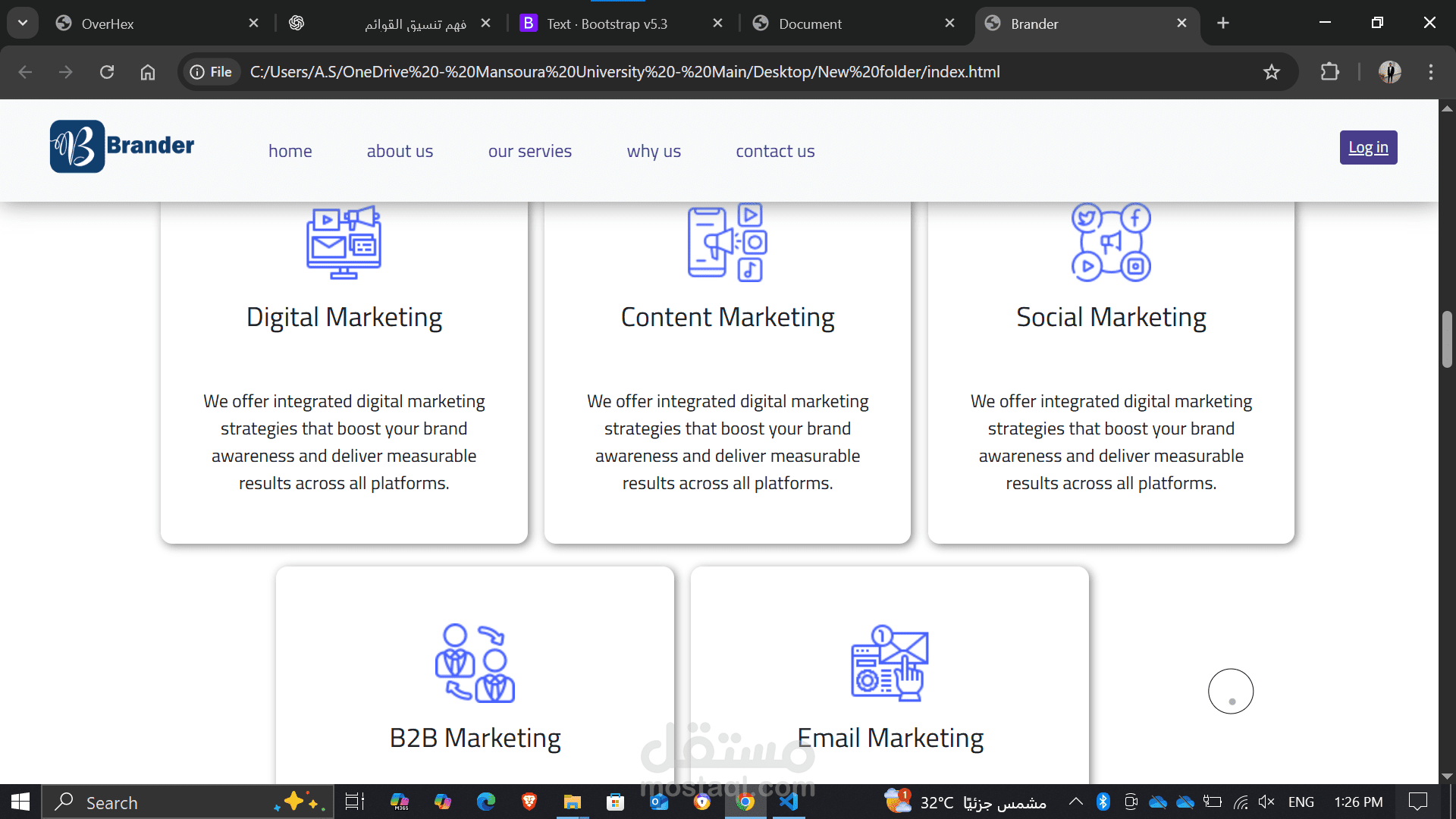
Task: Expand the system tray hidden icons chevron
Action: [x=1075, y=802]
